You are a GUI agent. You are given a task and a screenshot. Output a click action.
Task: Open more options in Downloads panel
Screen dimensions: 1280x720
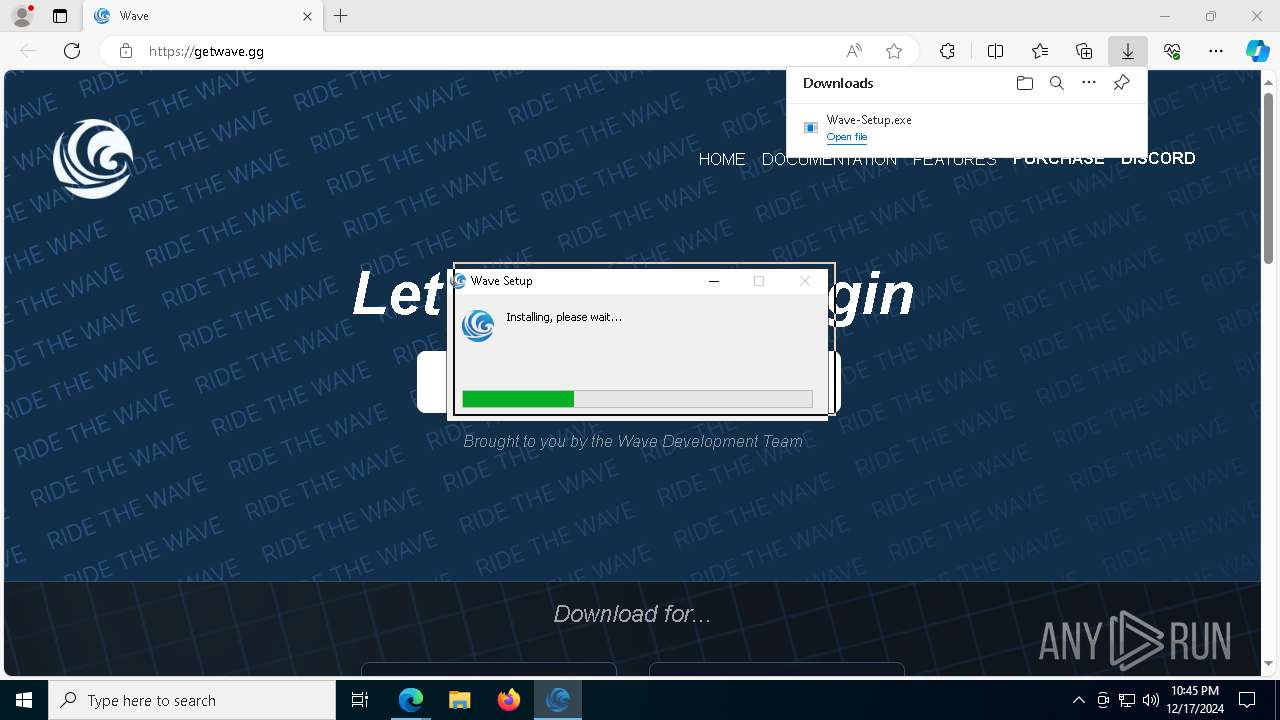(1089, 83)
